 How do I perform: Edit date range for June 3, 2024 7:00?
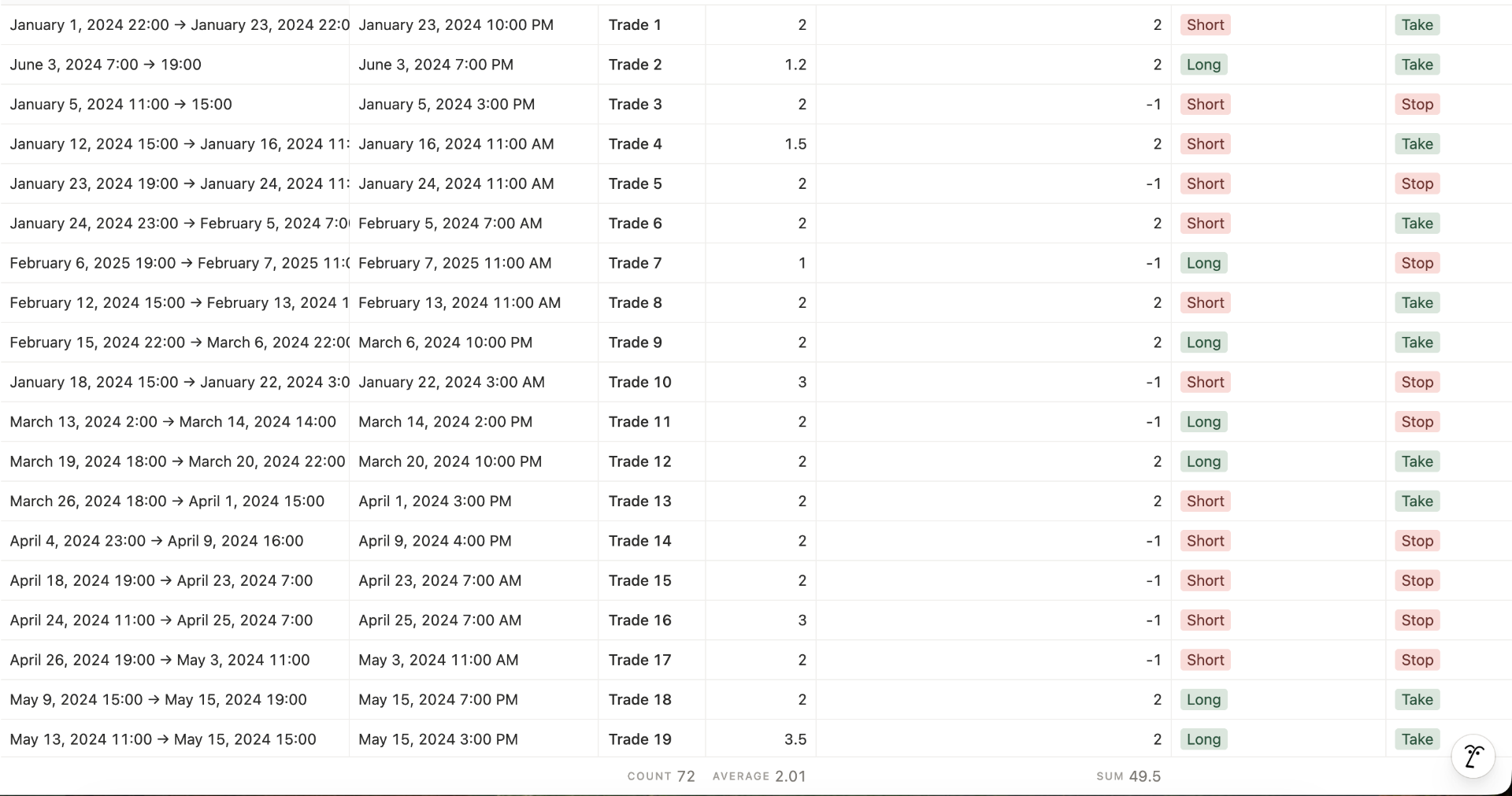coord(106,65)
